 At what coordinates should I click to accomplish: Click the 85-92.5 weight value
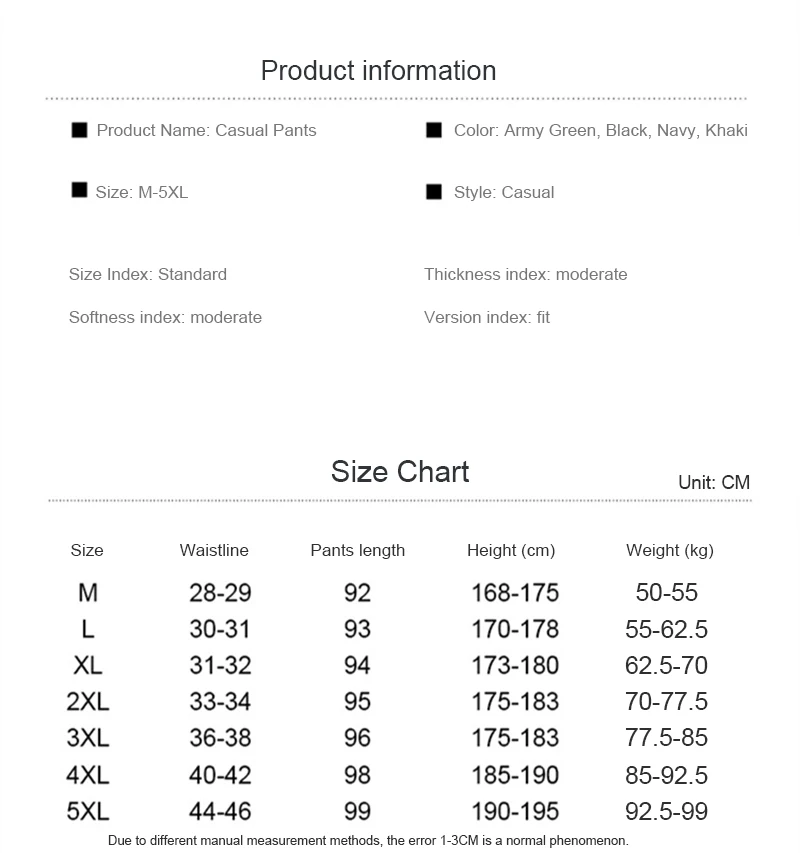click(666, 775)
